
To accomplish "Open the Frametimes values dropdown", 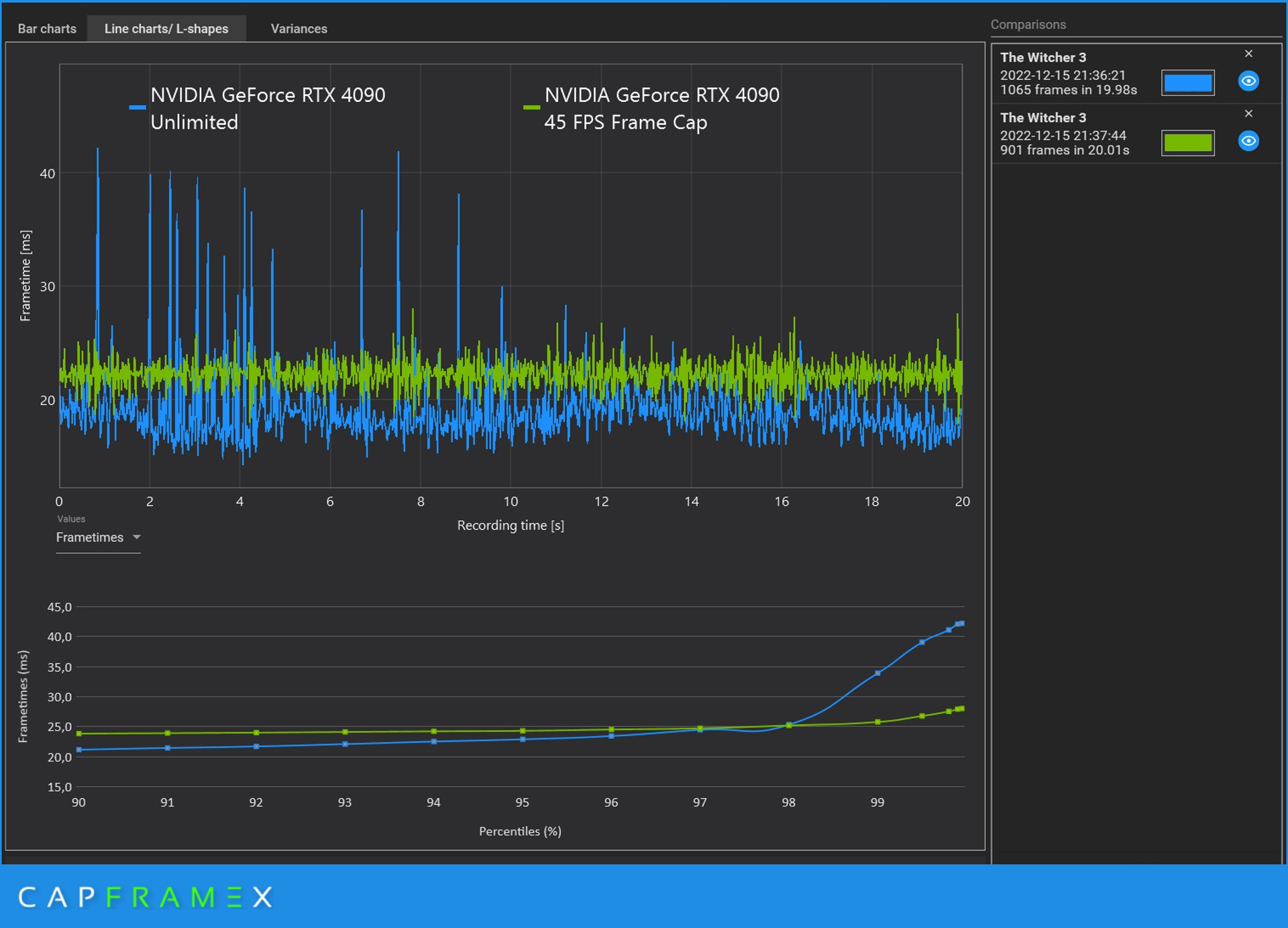I will tap(97, 538).
